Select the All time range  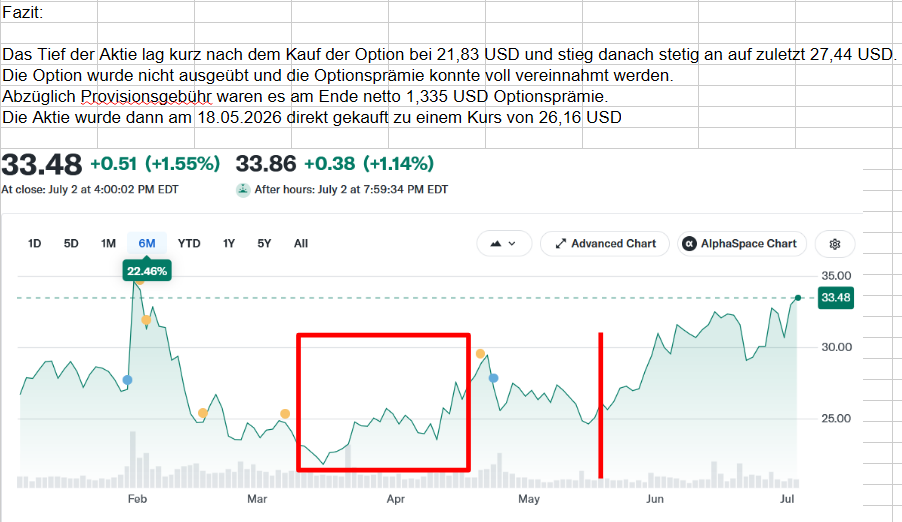(x=301, y=243)
